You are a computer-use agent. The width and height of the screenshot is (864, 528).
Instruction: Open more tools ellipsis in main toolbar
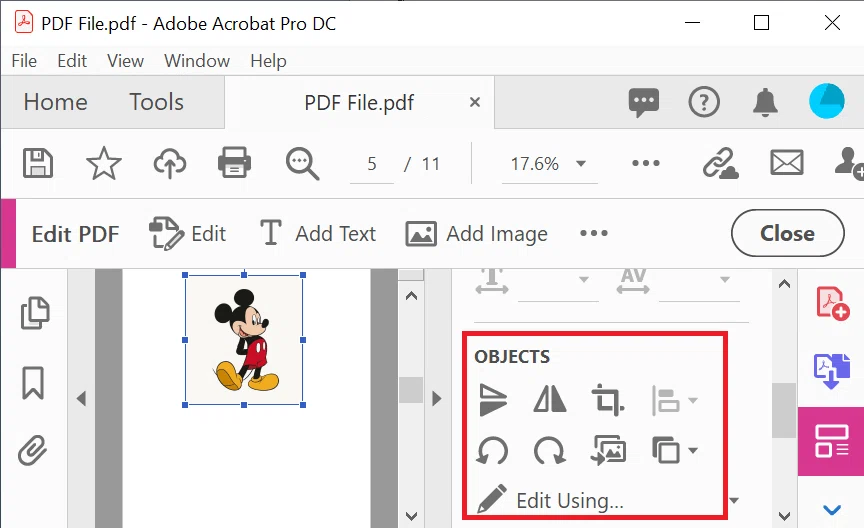646,163
